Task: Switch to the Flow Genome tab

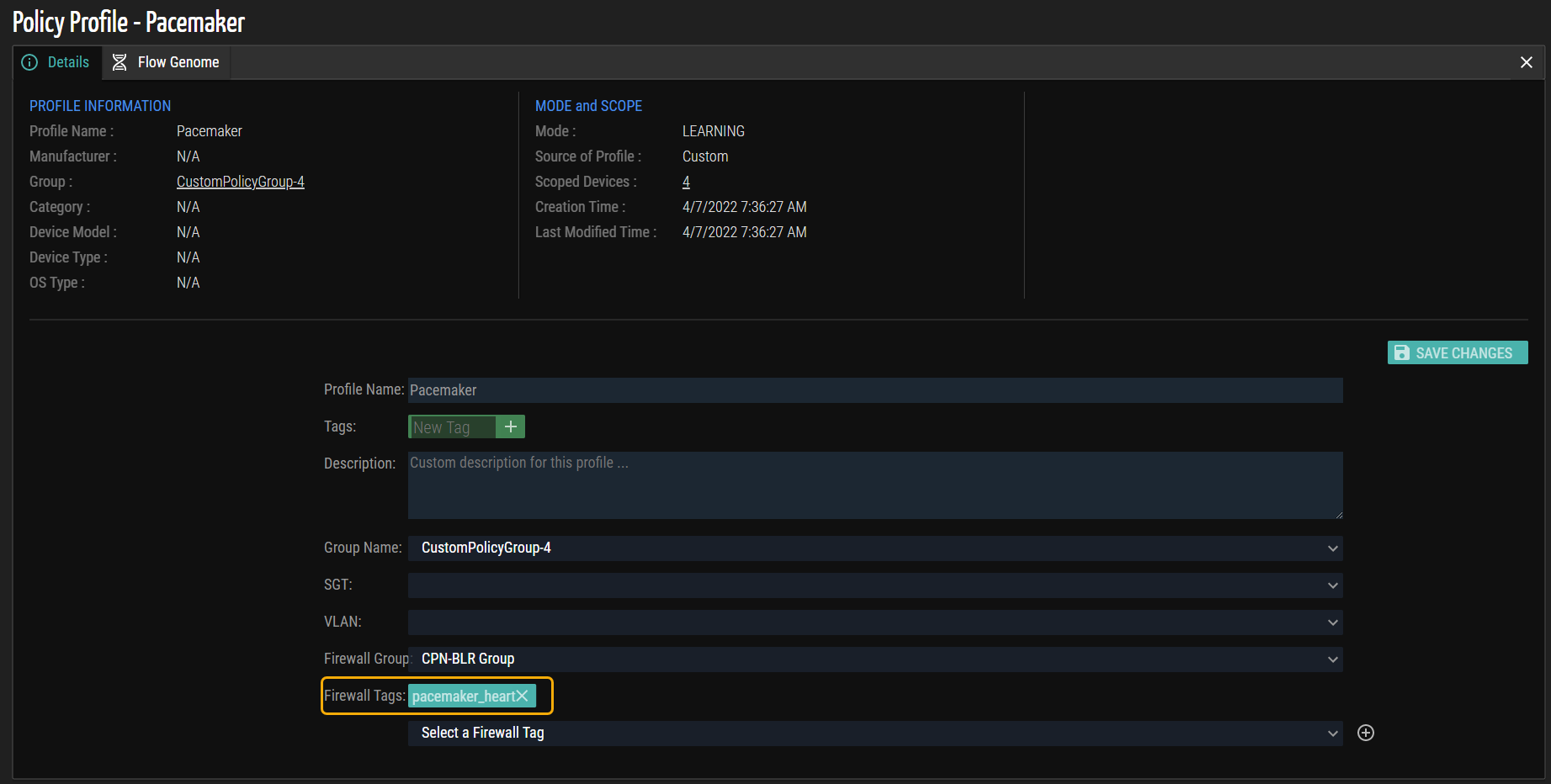Action: pos(178,62)
